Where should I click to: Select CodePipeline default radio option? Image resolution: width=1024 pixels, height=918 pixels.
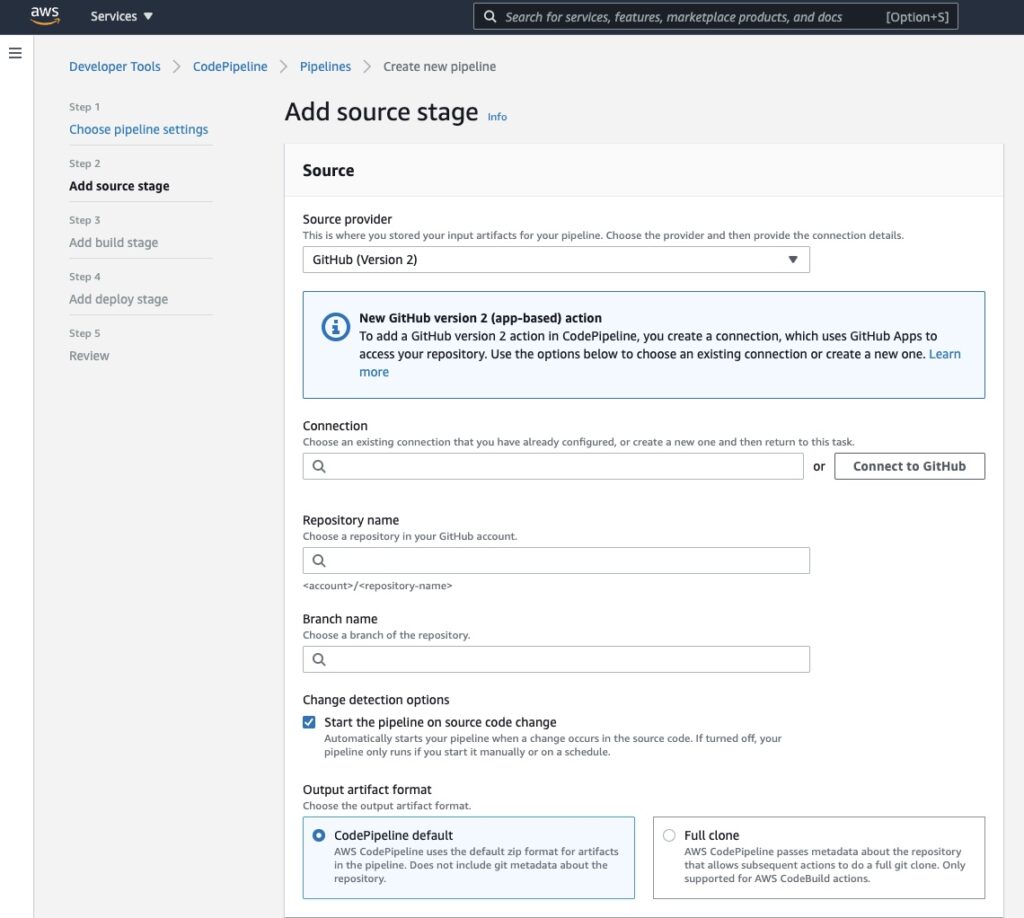(x=319, y=835)
